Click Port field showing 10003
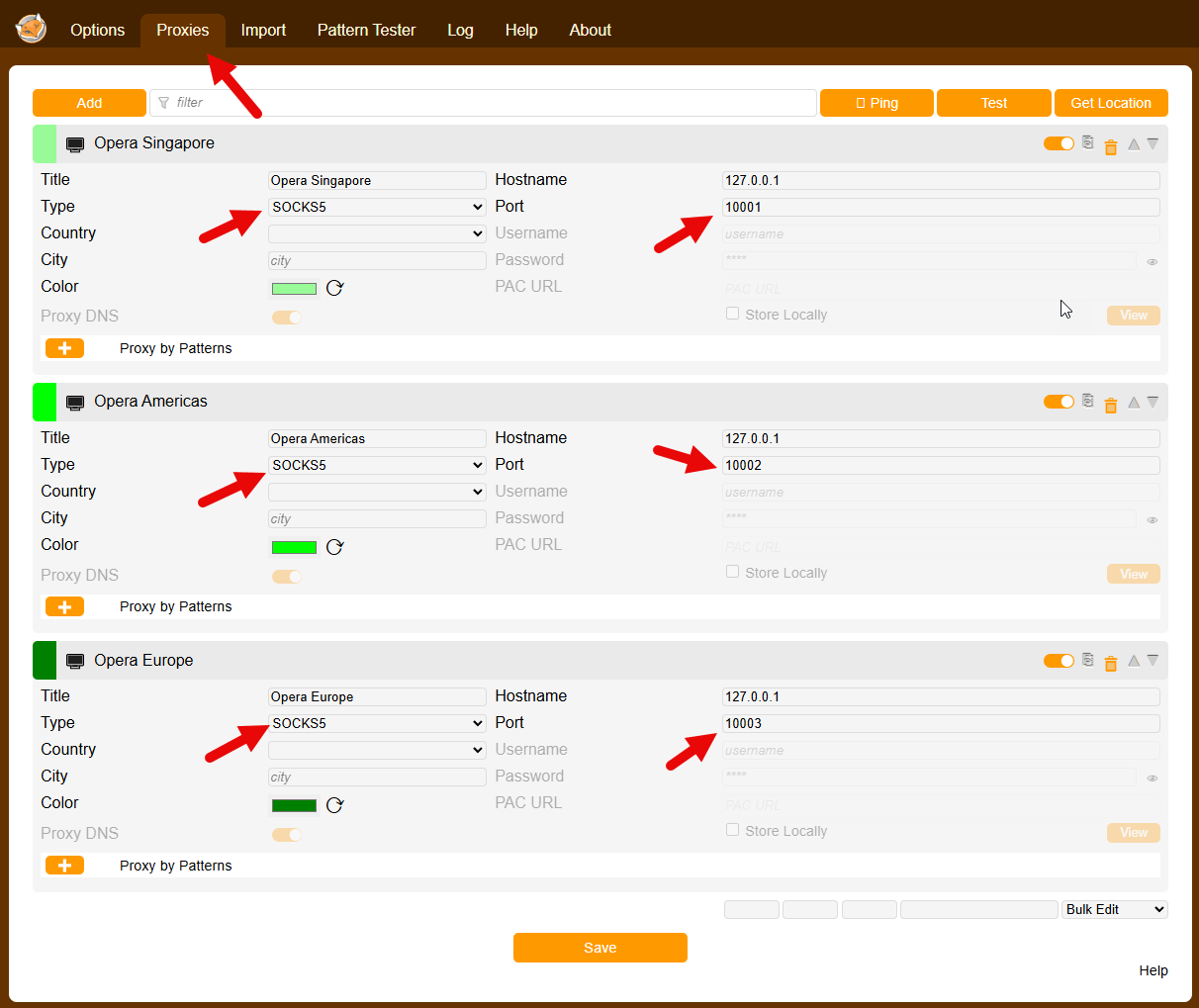The image size is (1199, 1008). tap(941, 723)
